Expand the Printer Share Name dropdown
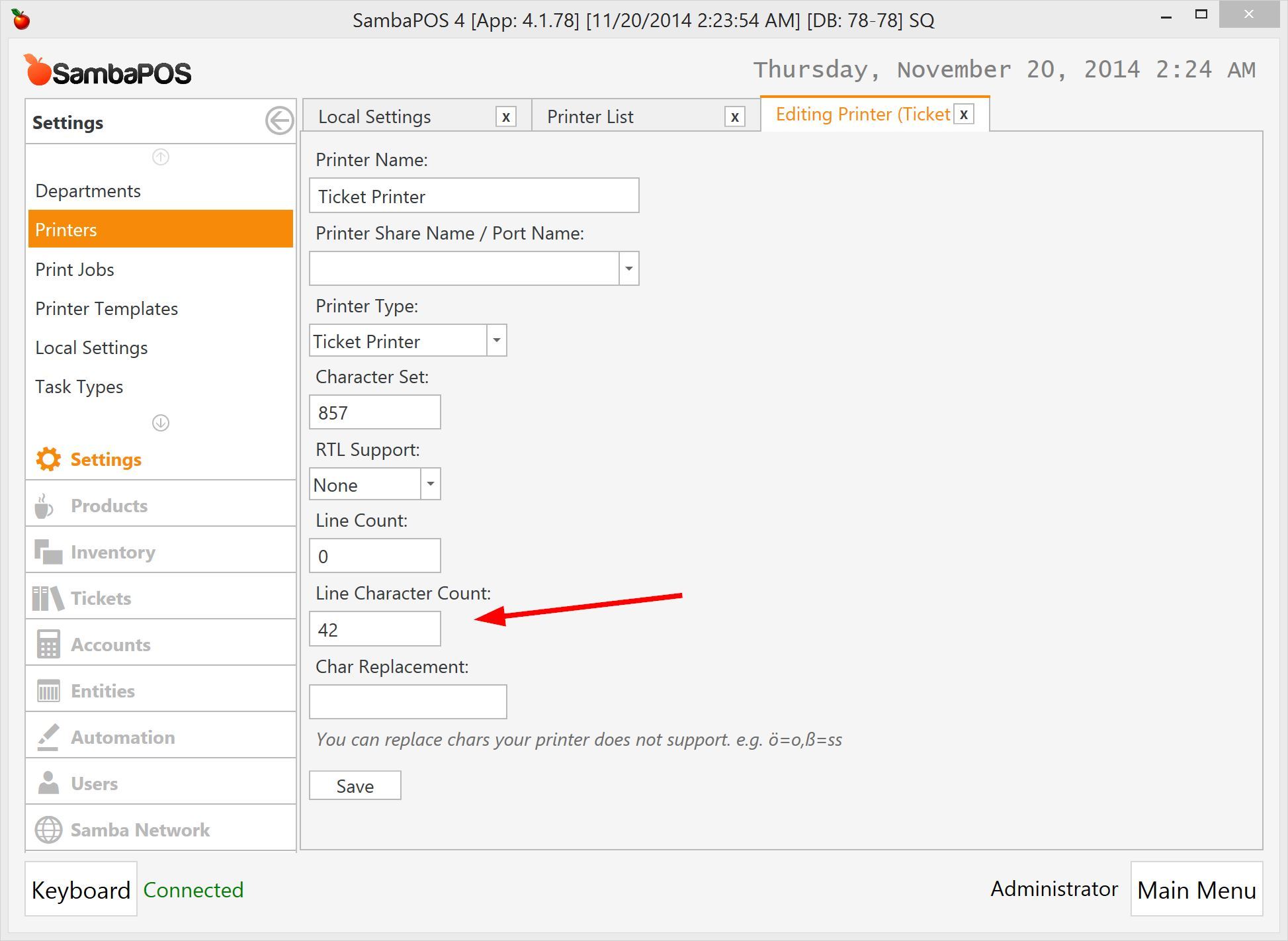This screenshot has width=1288, height=941. 628,269
